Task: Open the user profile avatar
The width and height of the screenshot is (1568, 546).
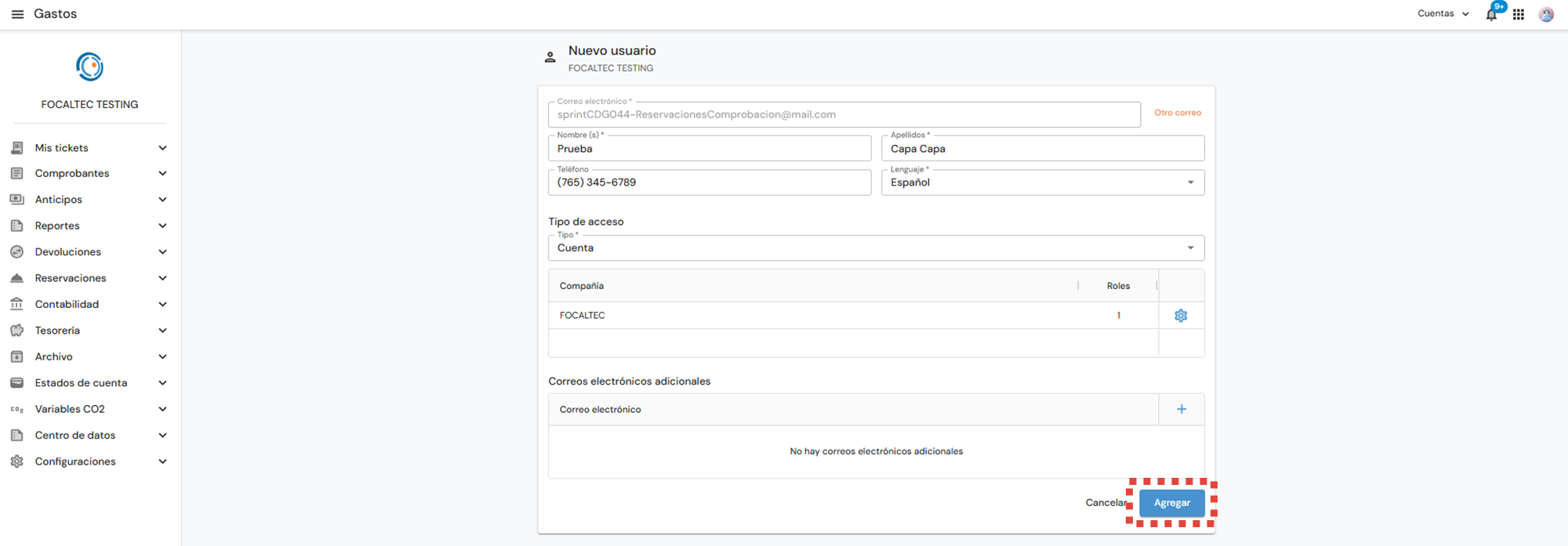Action: pyautogui.click(x=1546, y=14)
